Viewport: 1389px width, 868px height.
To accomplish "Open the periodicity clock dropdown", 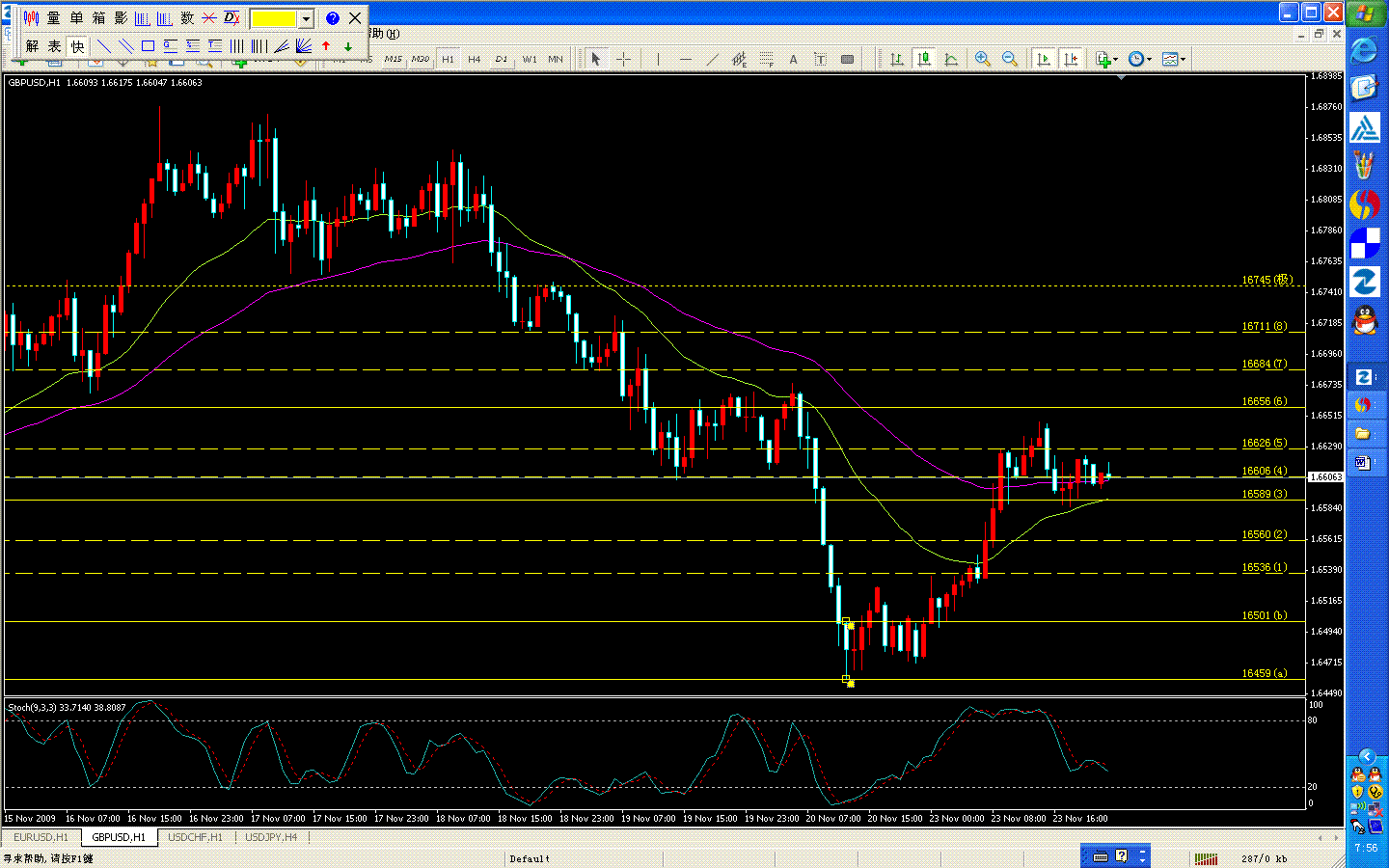I will (1139, 60).
